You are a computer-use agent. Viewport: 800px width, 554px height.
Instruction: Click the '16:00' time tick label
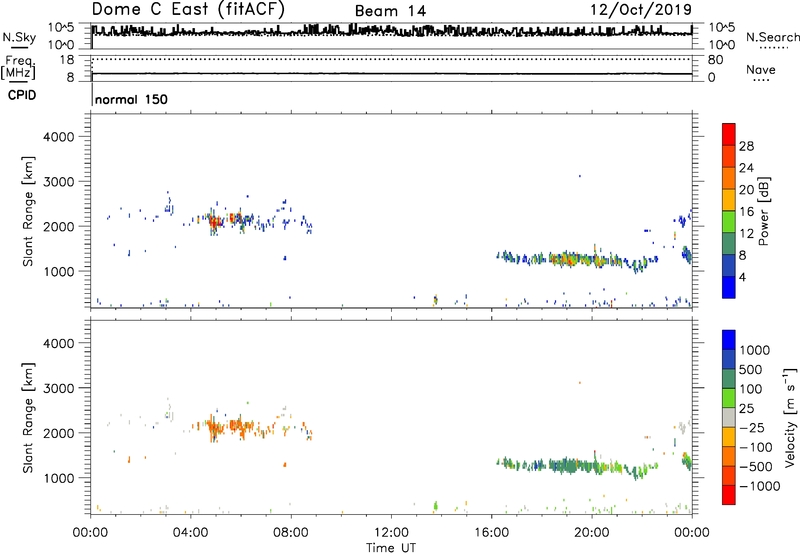point(491,533)
